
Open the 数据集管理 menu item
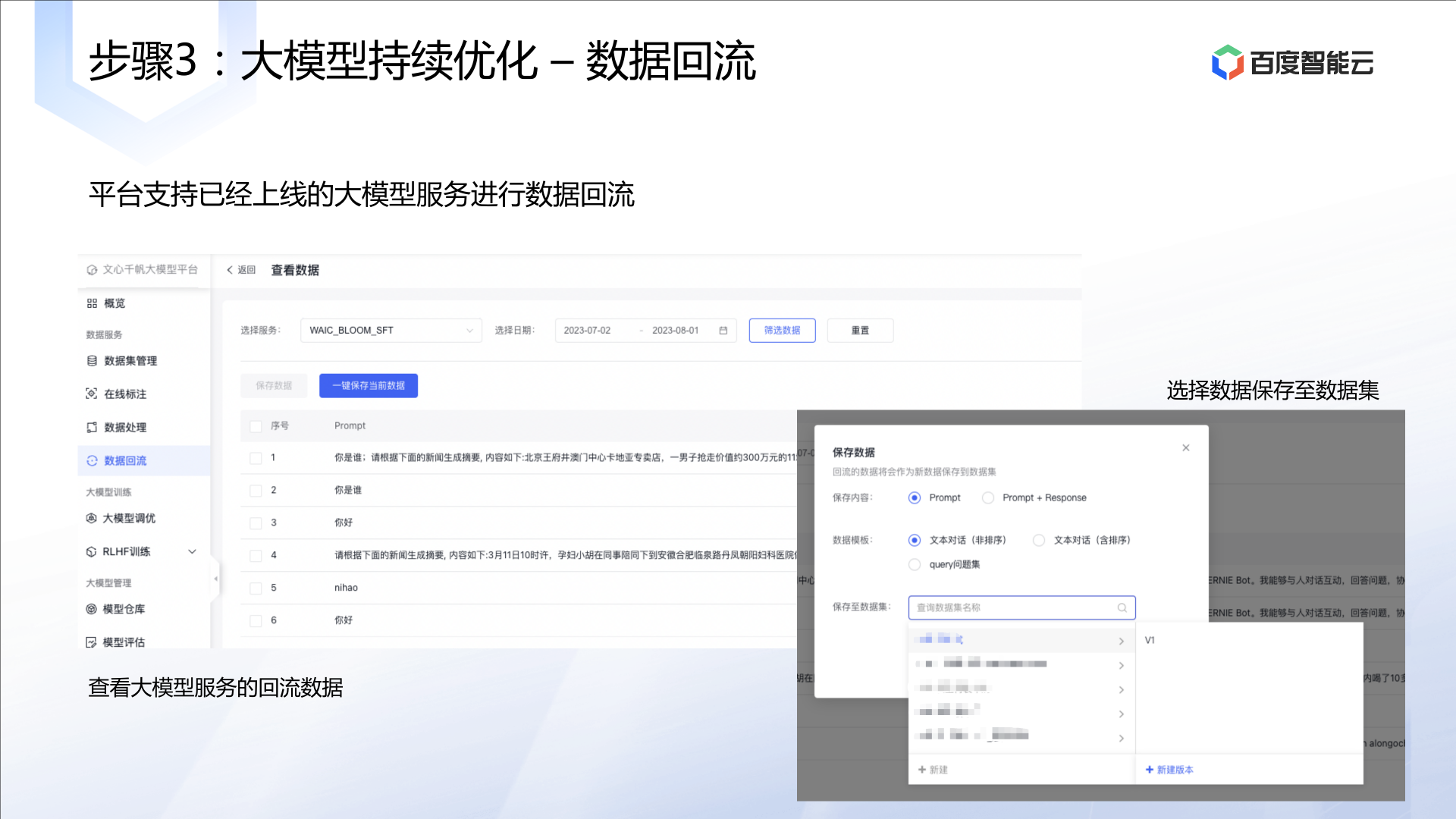pyautogui.click(x=144, y=361)
